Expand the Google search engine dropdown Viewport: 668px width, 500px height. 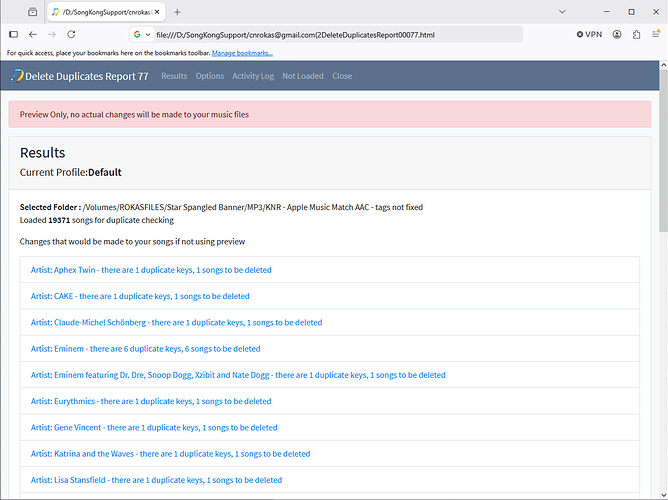click(x=142, y=34)
